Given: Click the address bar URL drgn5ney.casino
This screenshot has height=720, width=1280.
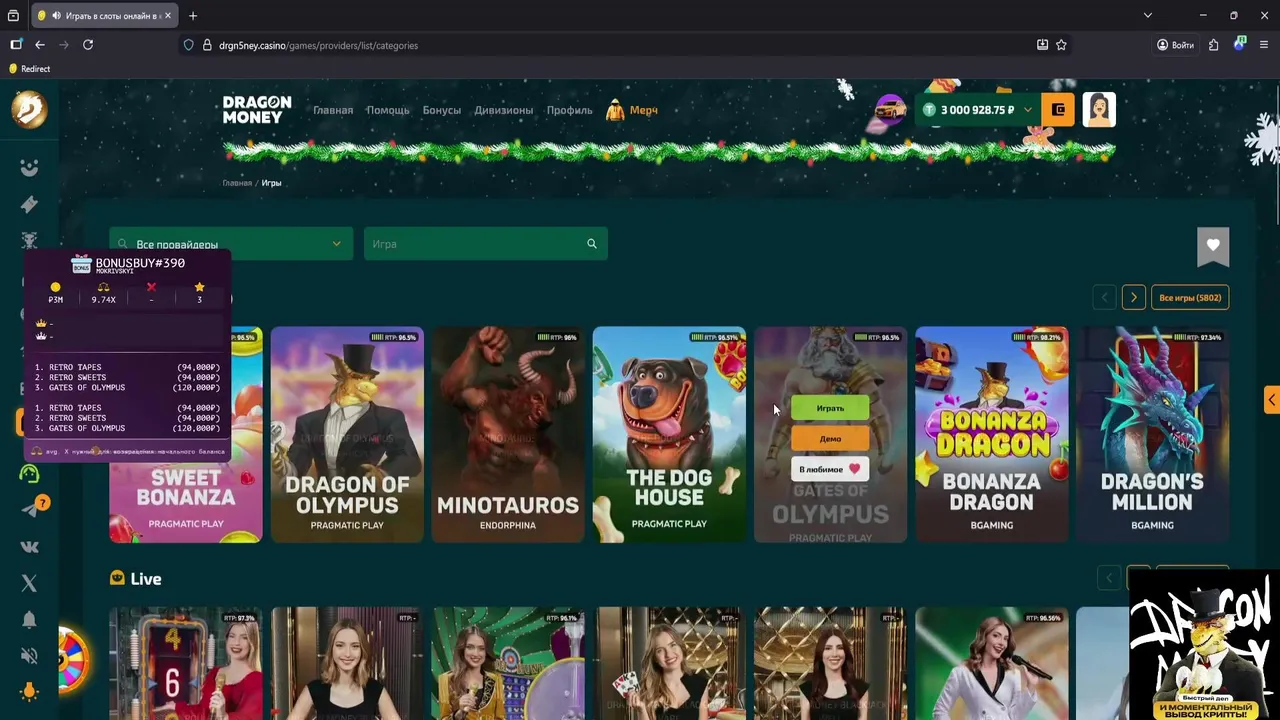Looking at the screenshot, I should [318, 45].
